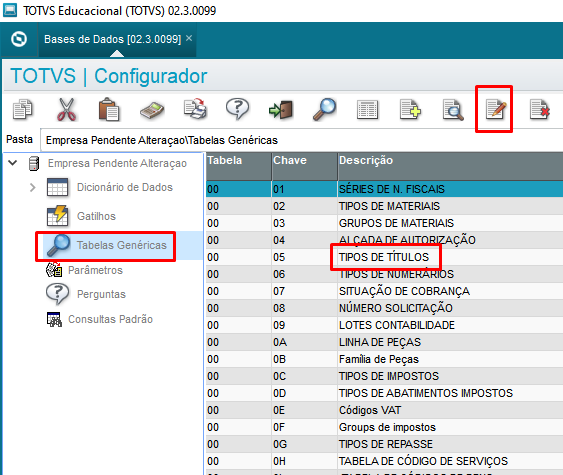
Task: Select Tabelas Genéricas tree item
Action: 121,245
